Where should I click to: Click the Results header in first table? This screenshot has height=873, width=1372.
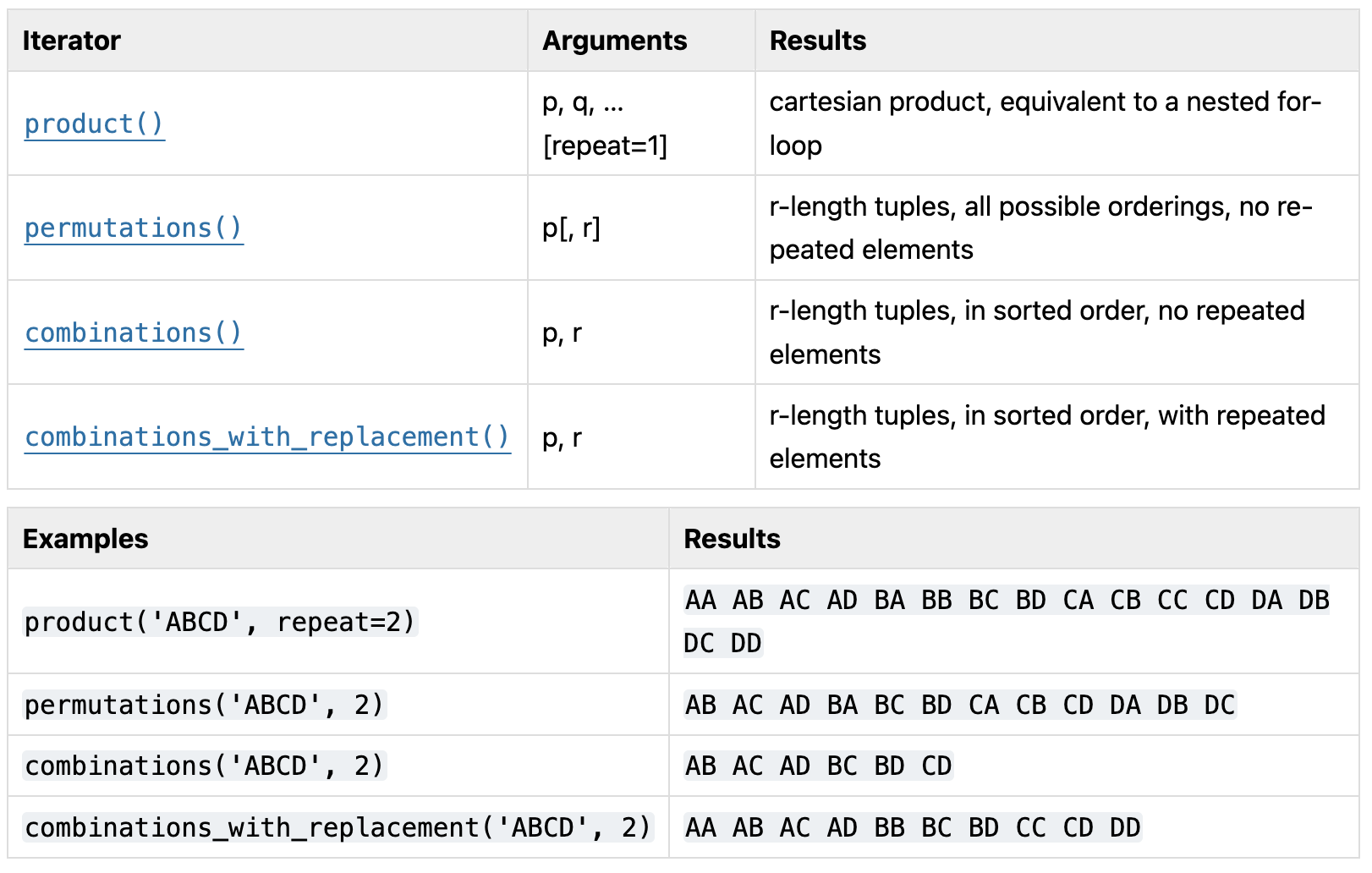pos(818,41)
